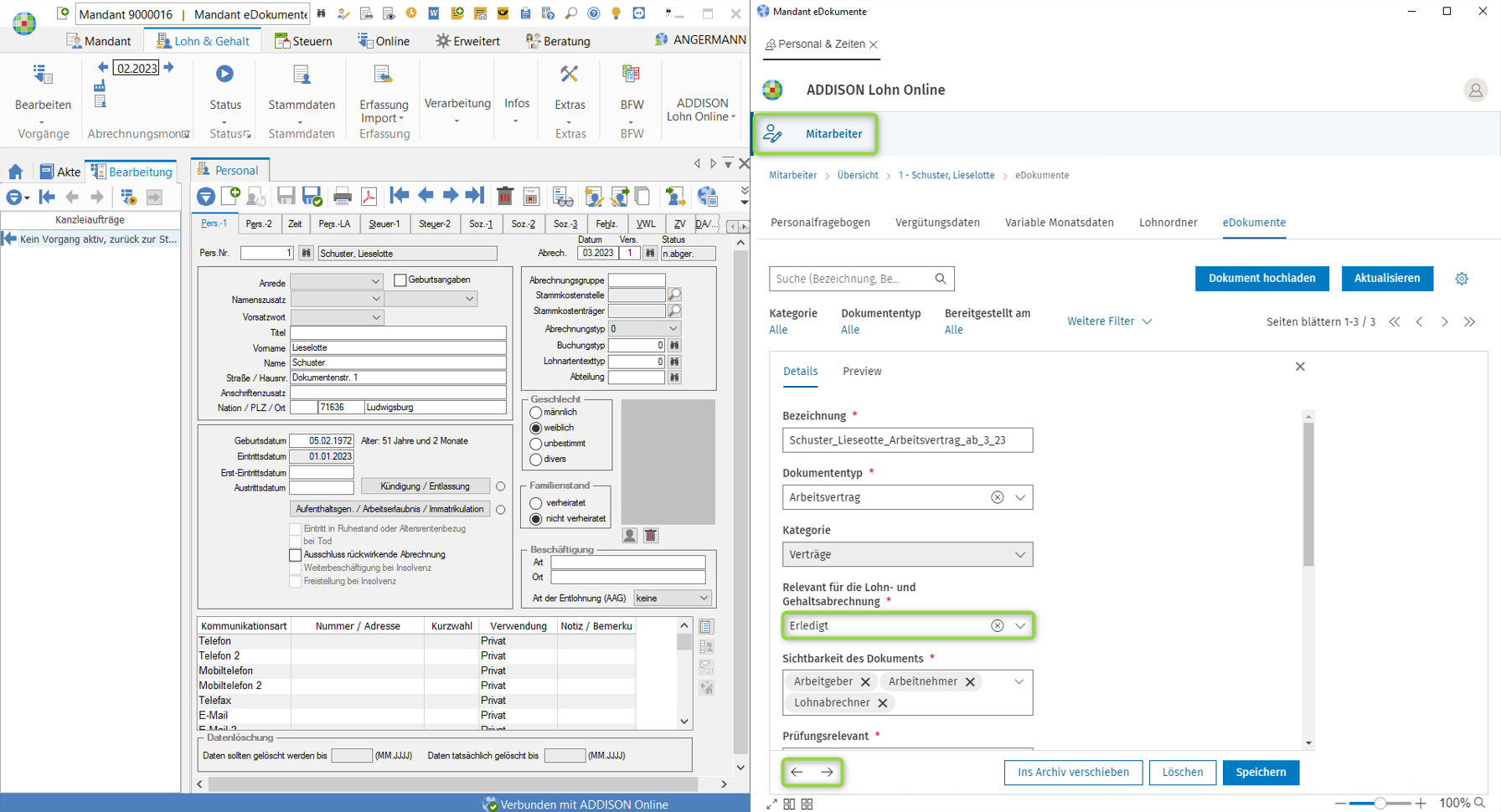Click the Aktualisieren button
The width and height of the screenshot is (1501, 812).
(x=1387, y=279)
